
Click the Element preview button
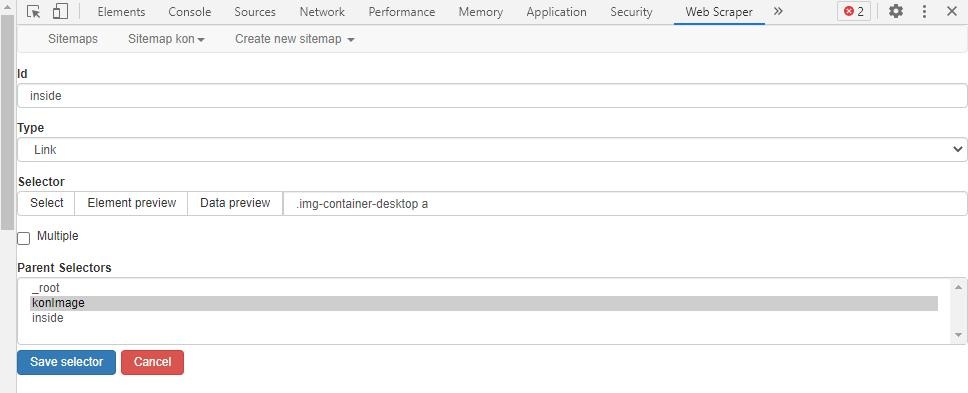[131, 203]
